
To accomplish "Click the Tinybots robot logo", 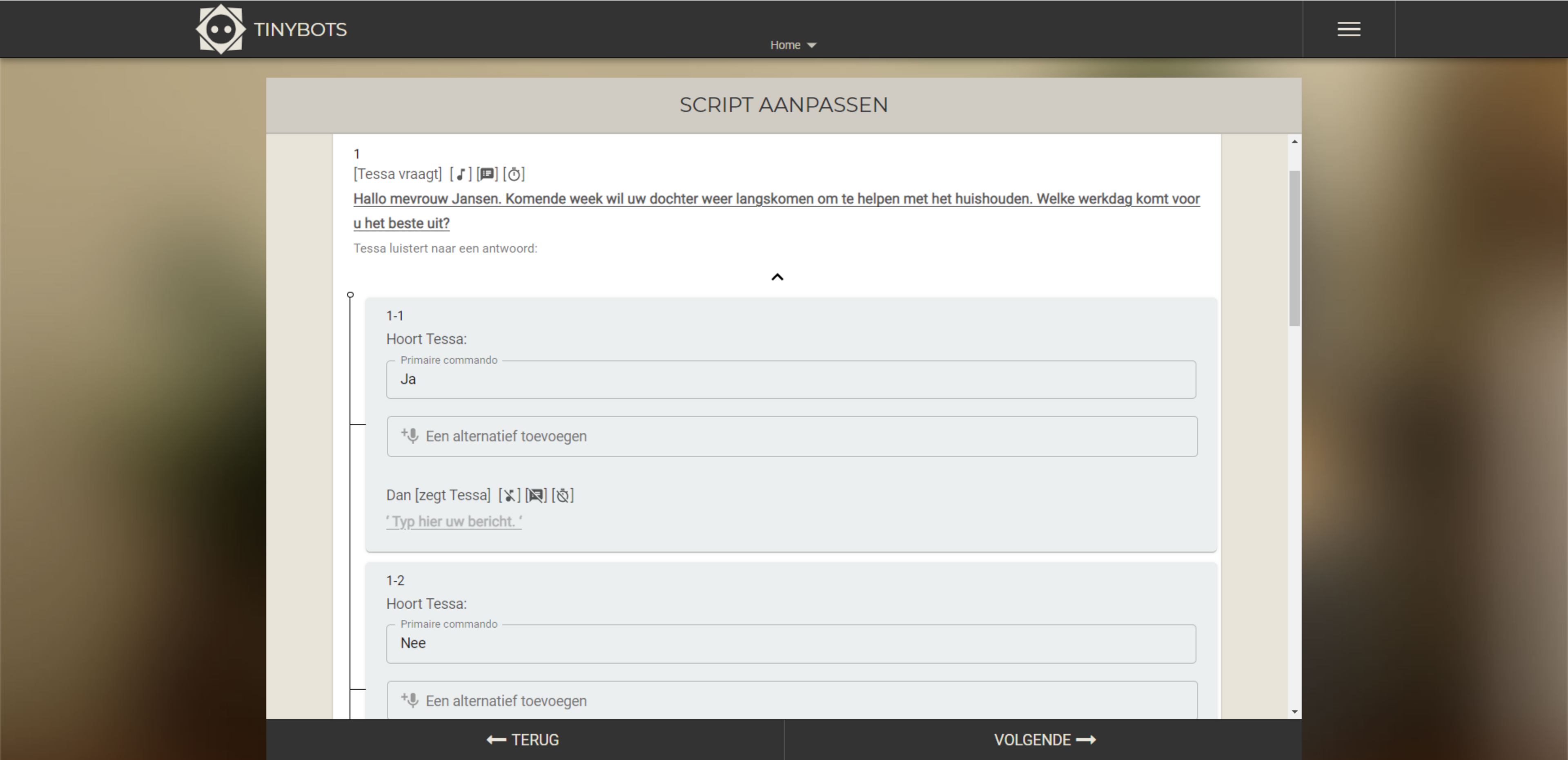I will point(220,29).
